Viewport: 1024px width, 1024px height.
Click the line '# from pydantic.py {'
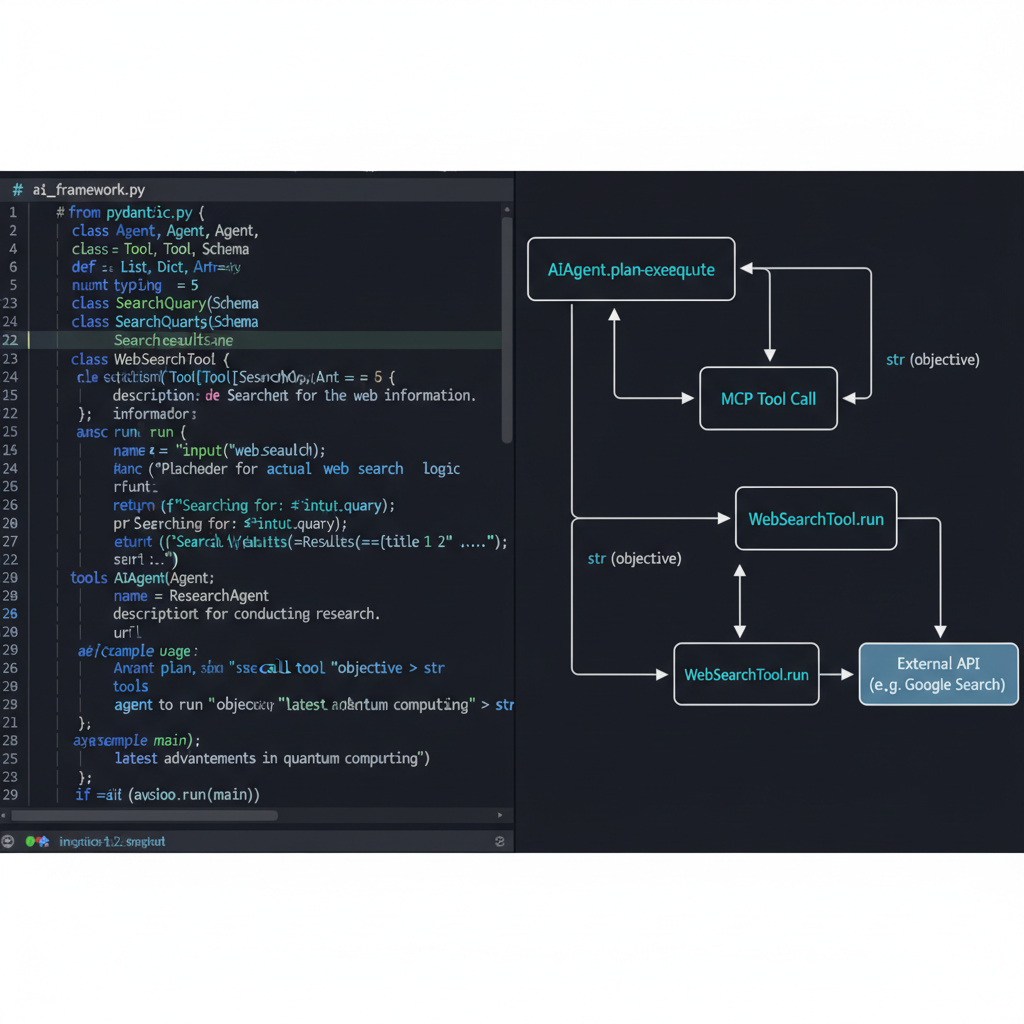[131, 212]
